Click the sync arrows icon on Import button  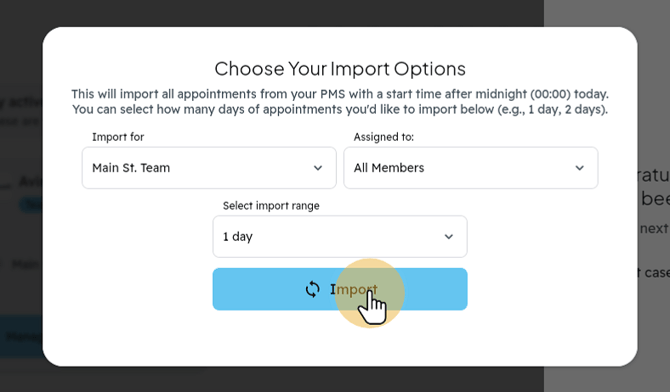coord(312,289)
